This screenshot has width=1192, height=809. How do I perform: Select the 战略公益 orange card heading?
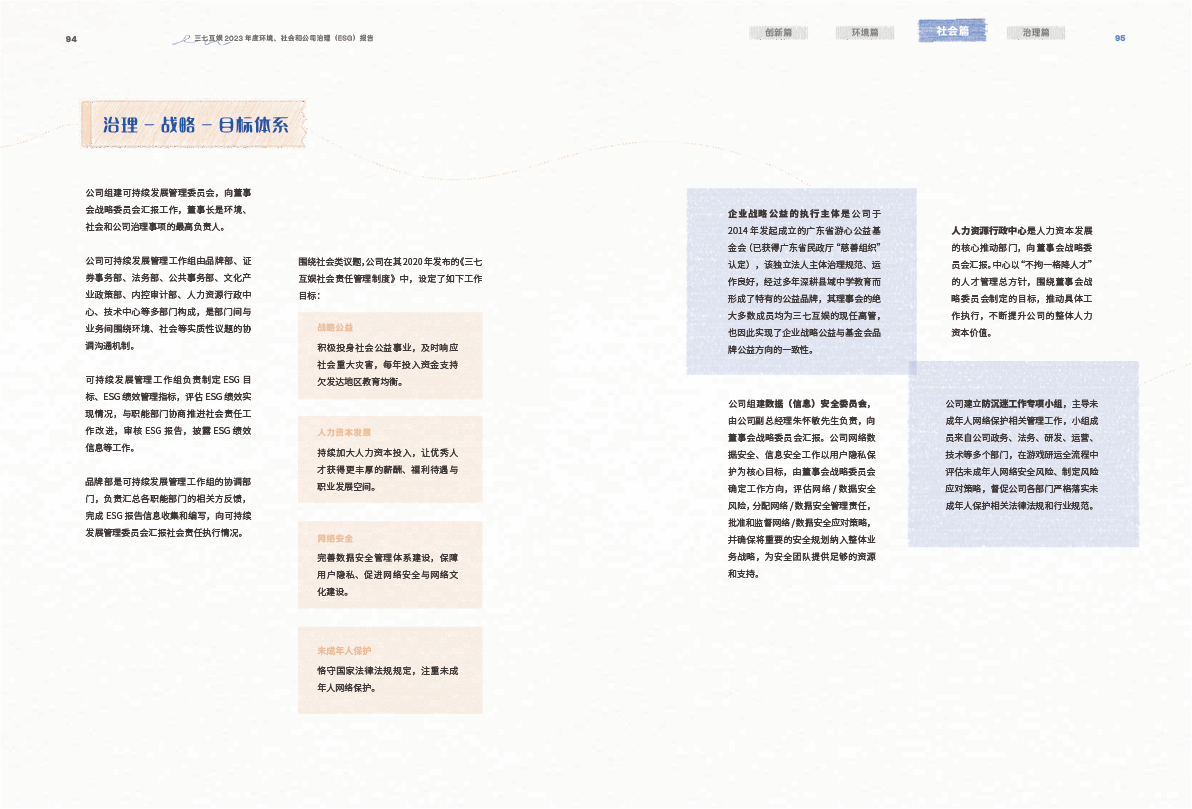click(x=336, y=328)
